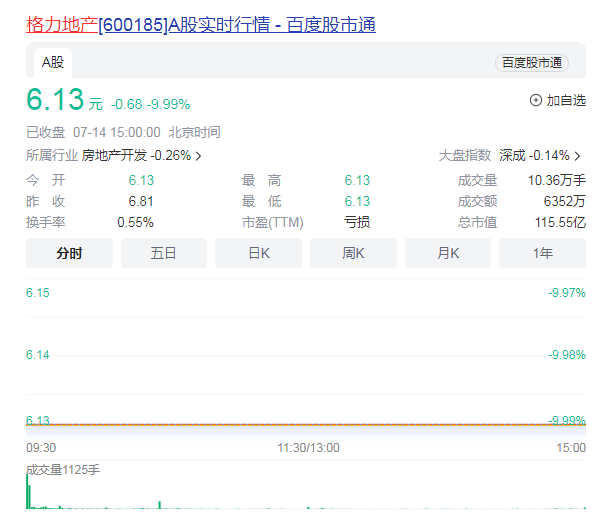Show the 周K weekly chart
This screenshot has width=607, height=520.
pos(353,253)
